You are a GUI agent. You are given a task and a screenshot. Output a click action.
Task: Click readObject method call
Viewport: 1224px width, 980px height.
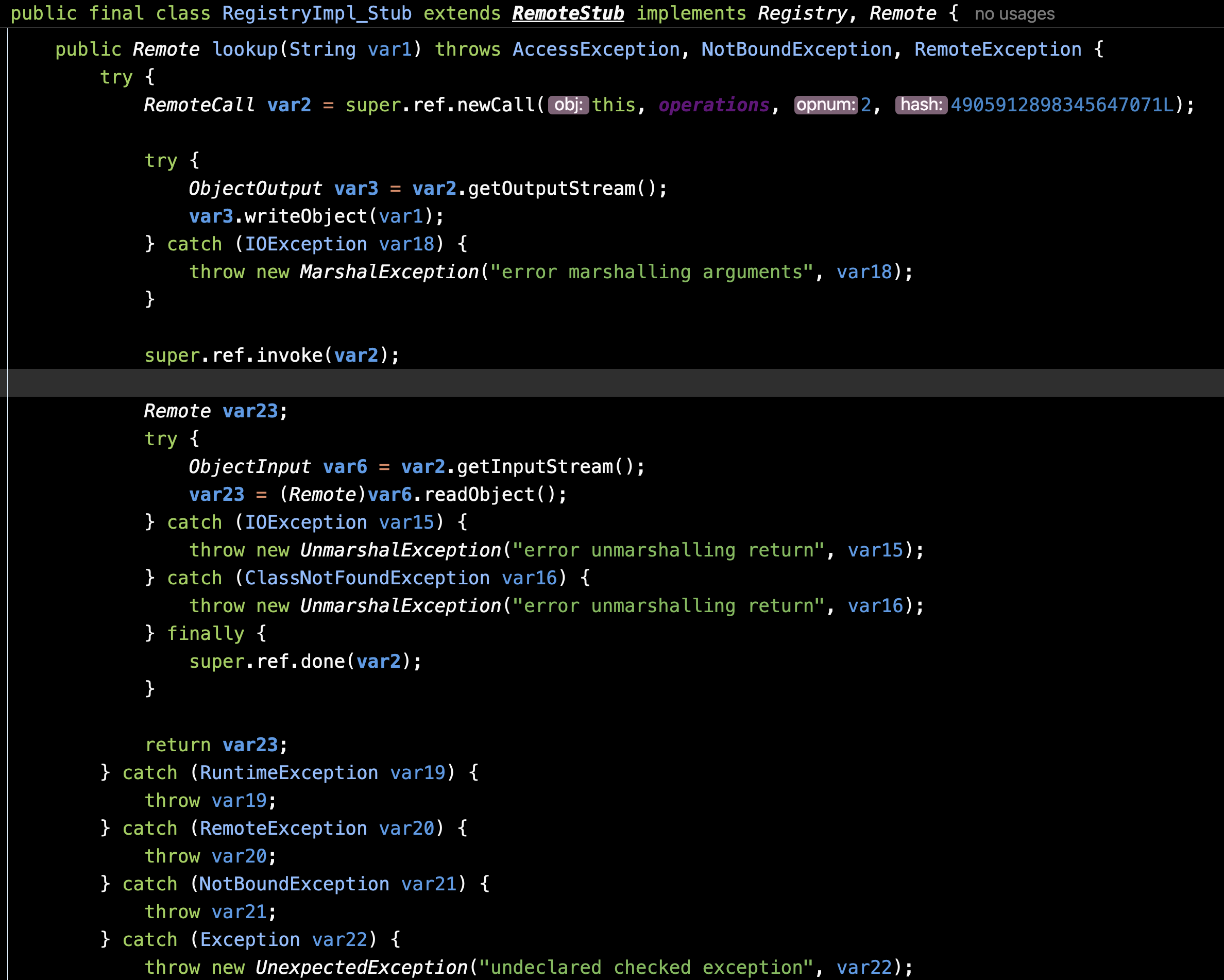click(479, 495)
